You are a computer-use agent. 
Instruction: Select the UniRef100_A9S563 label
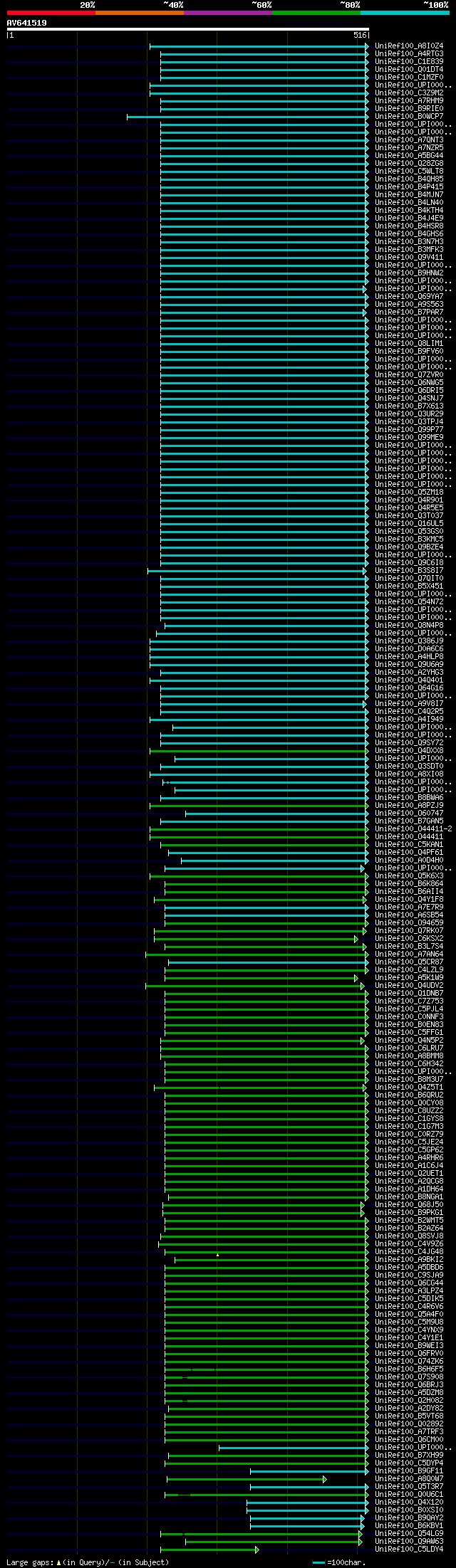click(409, 304)
